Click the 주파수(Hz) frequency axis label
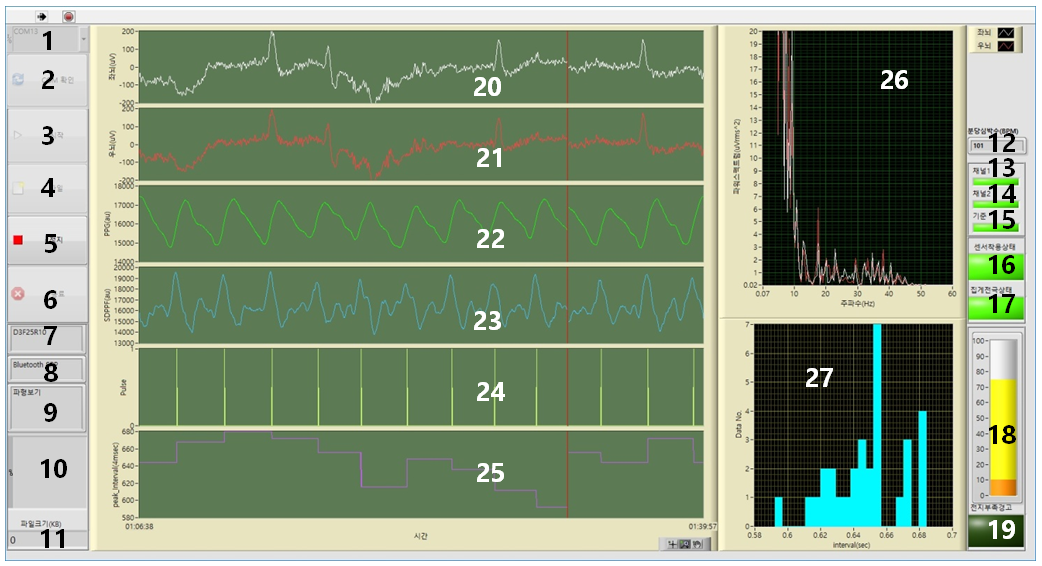Screen dimensions: 1042x566 coord(857,303)
